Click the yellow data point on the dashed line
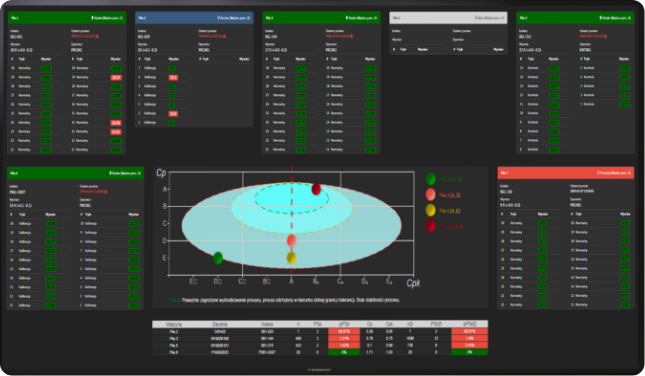 click(x=291, y=258)
